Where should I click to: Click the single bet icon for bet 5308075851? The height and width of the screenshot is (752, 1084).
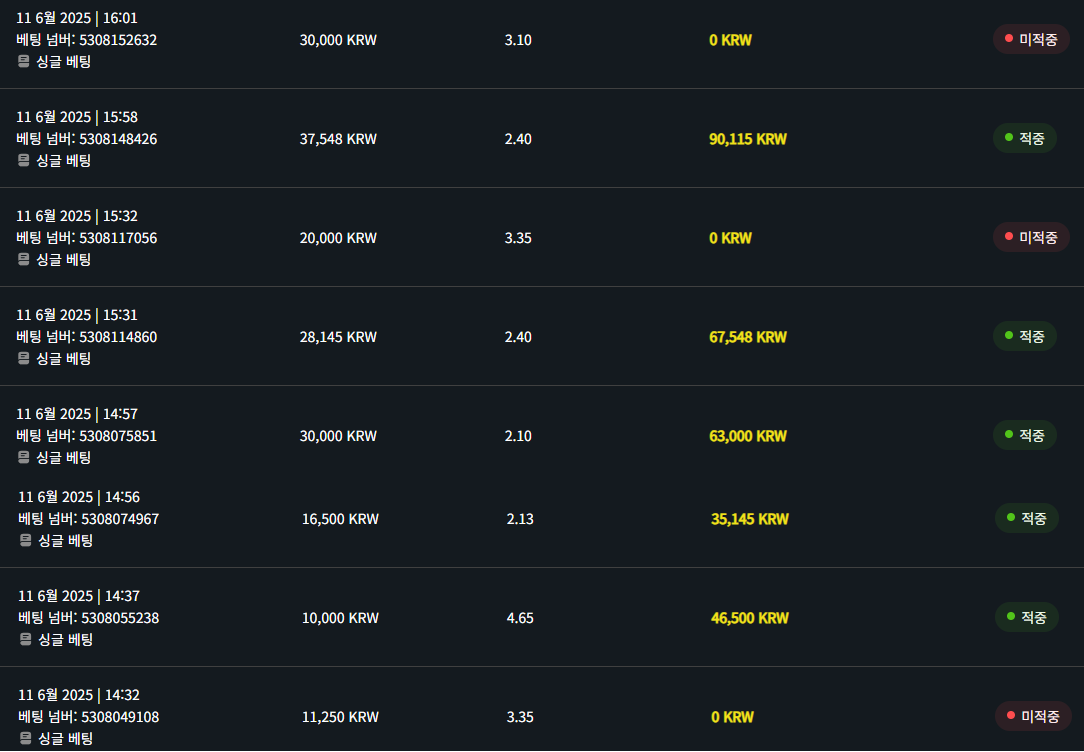(24, 458)
